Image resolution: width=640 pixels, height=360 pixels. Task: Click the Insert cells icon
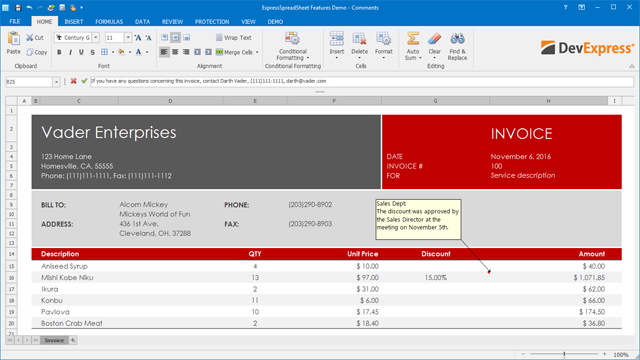(337, 39)
